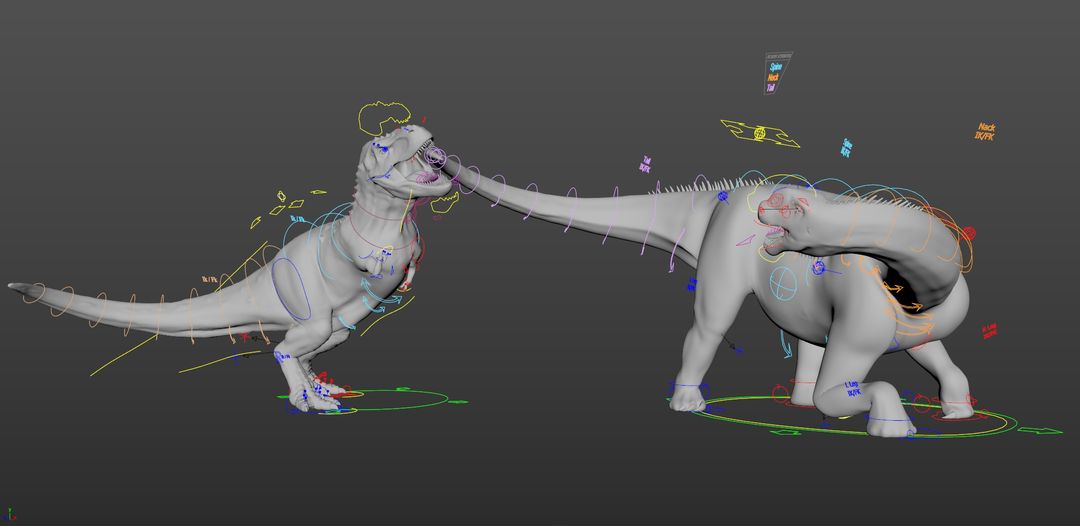
Task: Select purple rings at sauropod tail tip
Action: [435, 157]
